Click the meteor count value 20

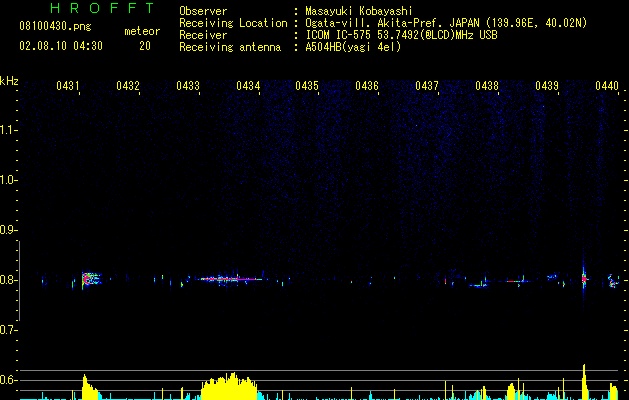(145, 46)
